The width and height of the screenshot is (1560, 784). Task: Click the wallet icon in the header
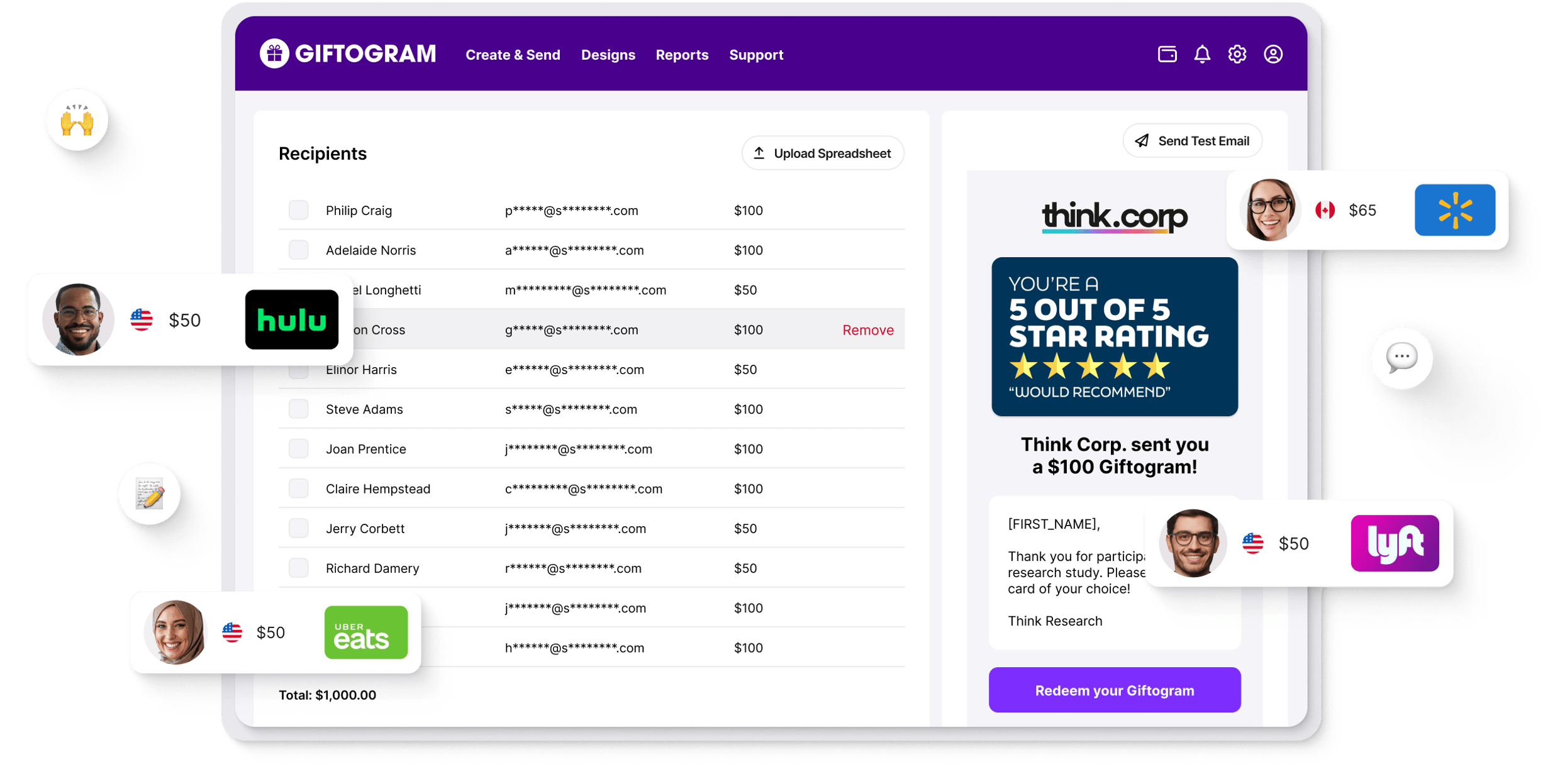pyautogui.click(x=1167, y=54)
